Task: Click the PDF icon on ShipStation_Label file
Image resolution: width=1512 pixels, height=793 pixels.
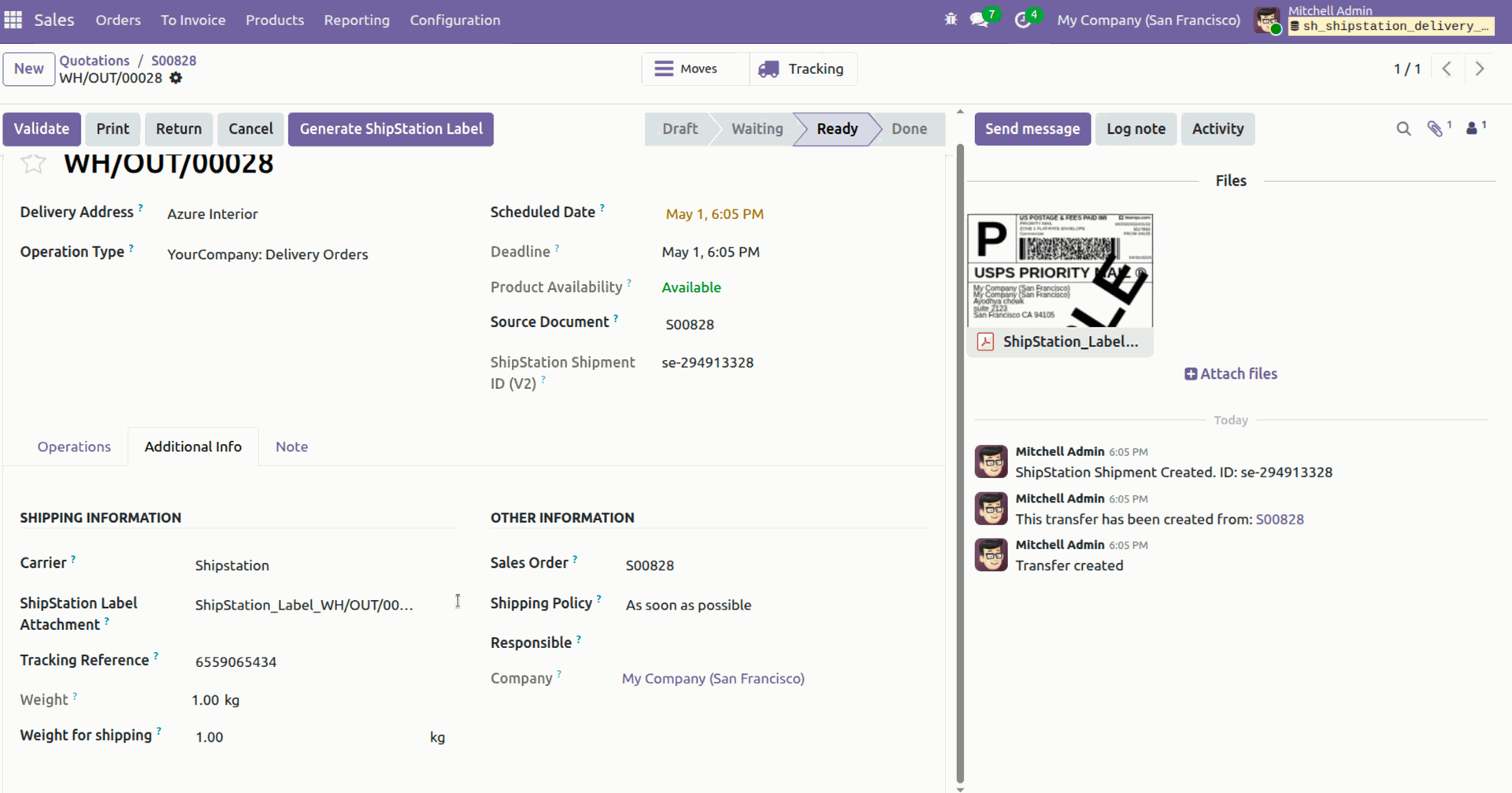Action: coord(985,341)
